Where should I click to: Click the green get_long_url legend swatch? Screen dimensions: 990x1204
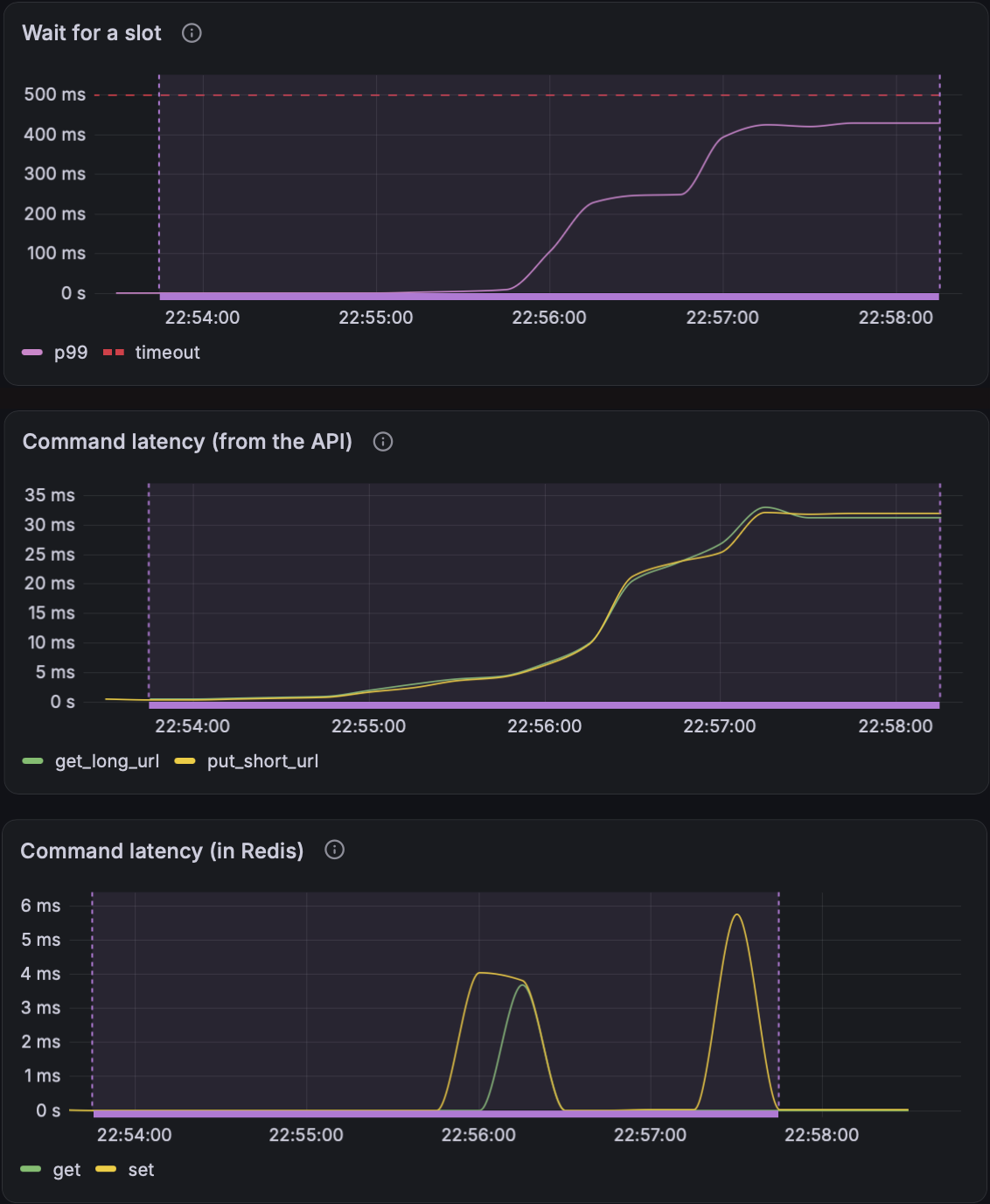coord(32,761)
